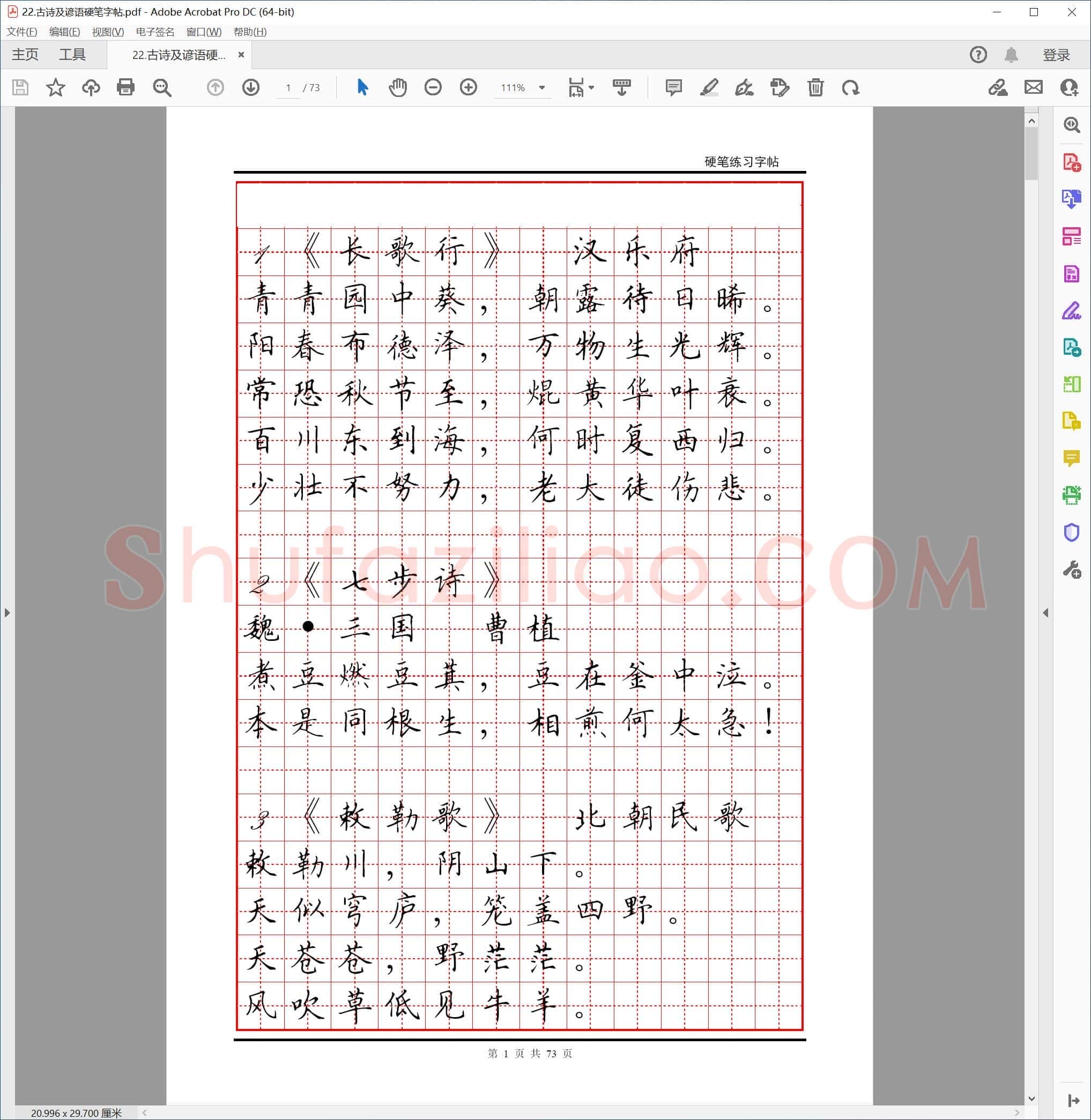Open the 视图 menu

108,32
